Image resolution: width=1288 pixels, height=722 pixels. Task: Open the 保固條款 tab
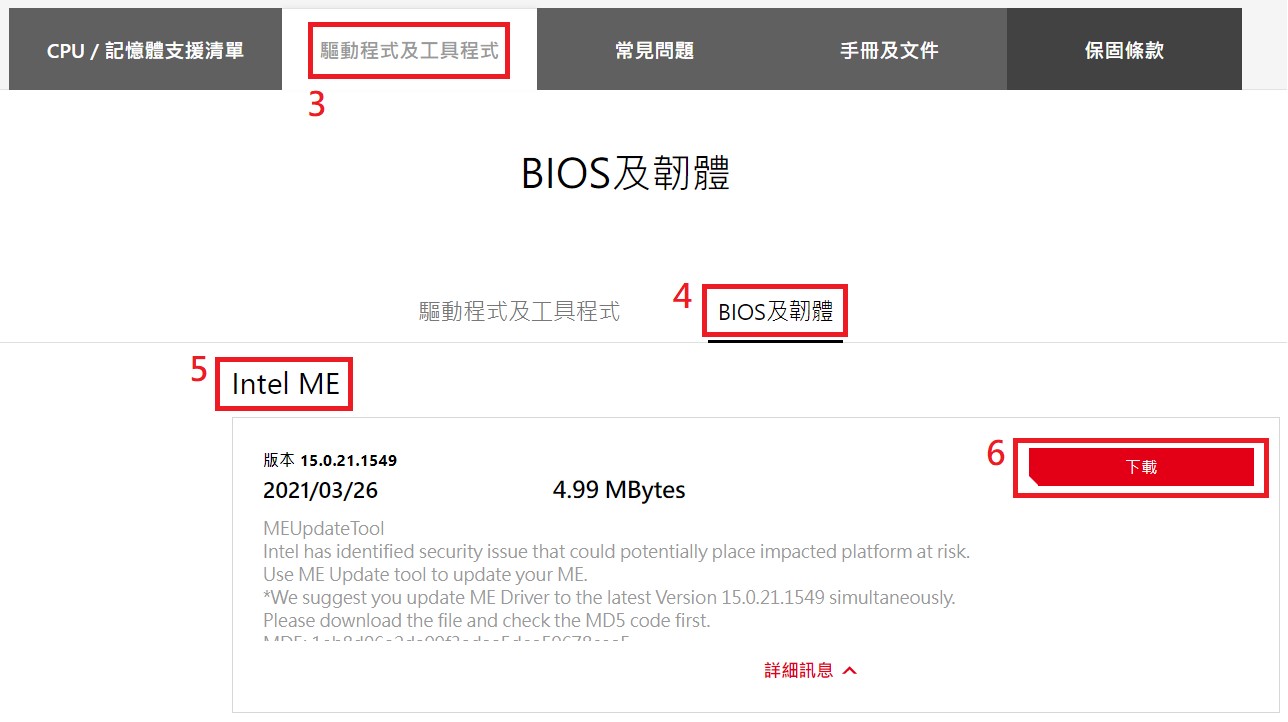click(1124, 50)
